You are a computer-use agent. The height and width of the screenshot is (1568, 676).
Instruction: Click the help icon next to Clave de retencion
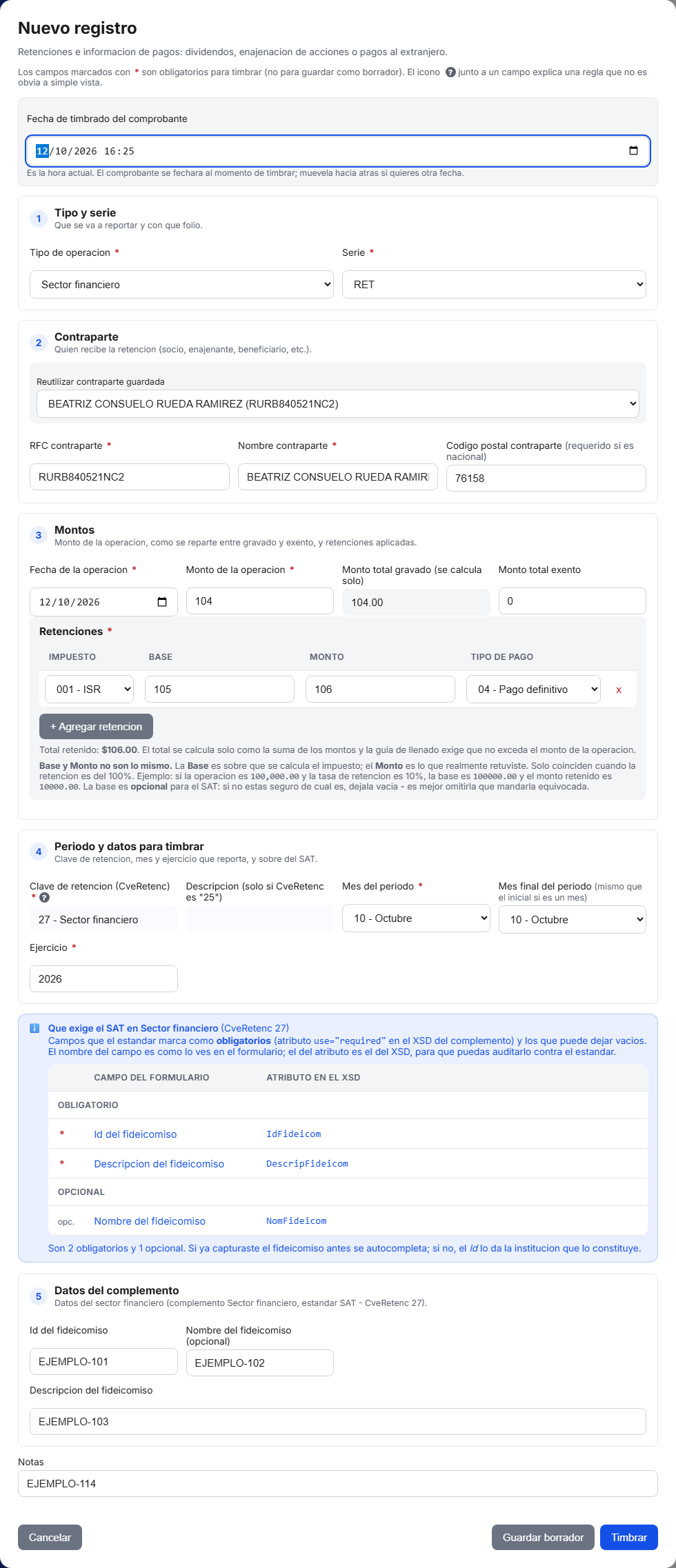(x=45, y=898)
